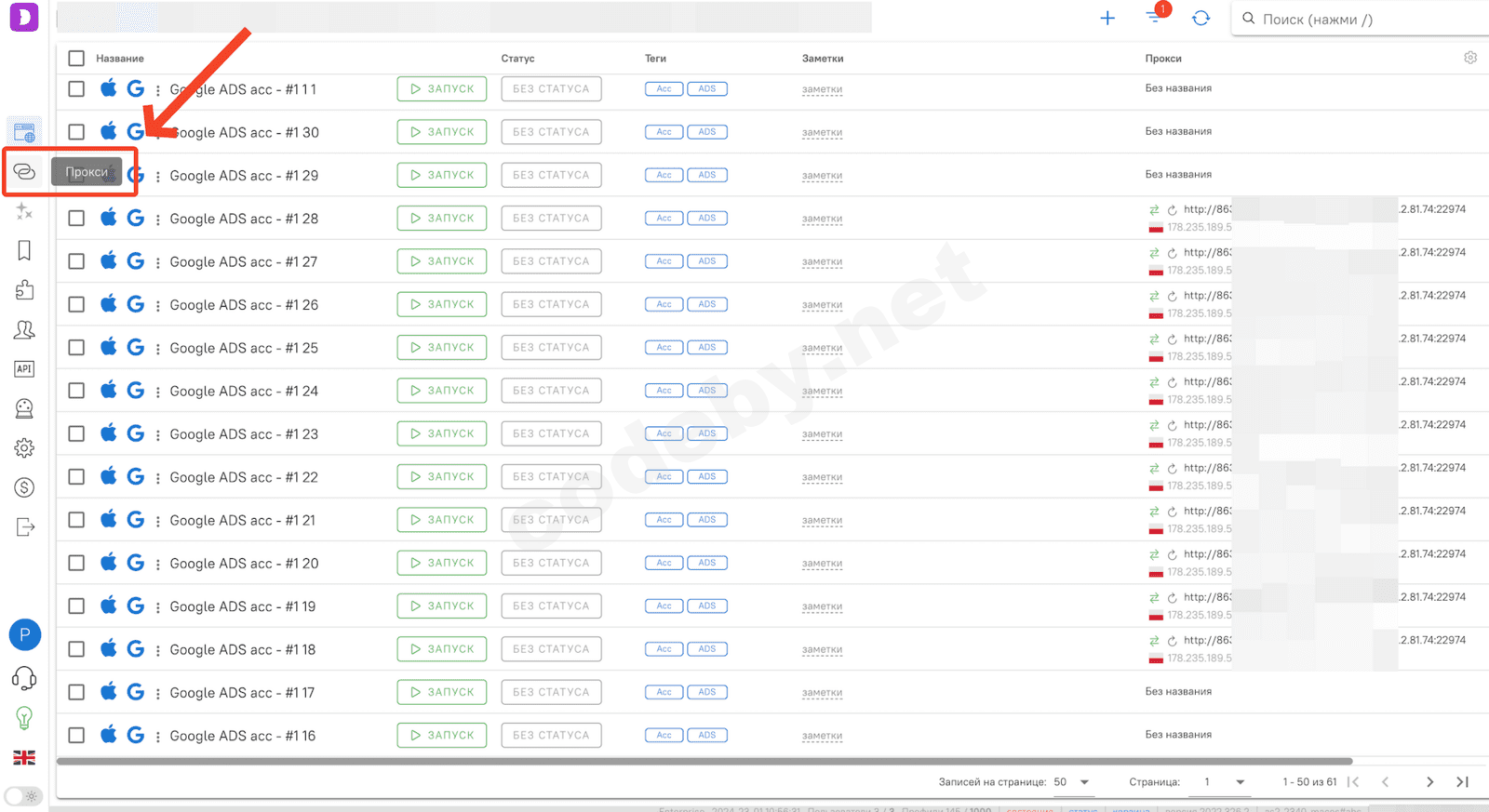This screenshot has width=1489, height=812.
Task: Select the Google ADS acc #1 28 checkbox
Action: click(x=76, y=219)
